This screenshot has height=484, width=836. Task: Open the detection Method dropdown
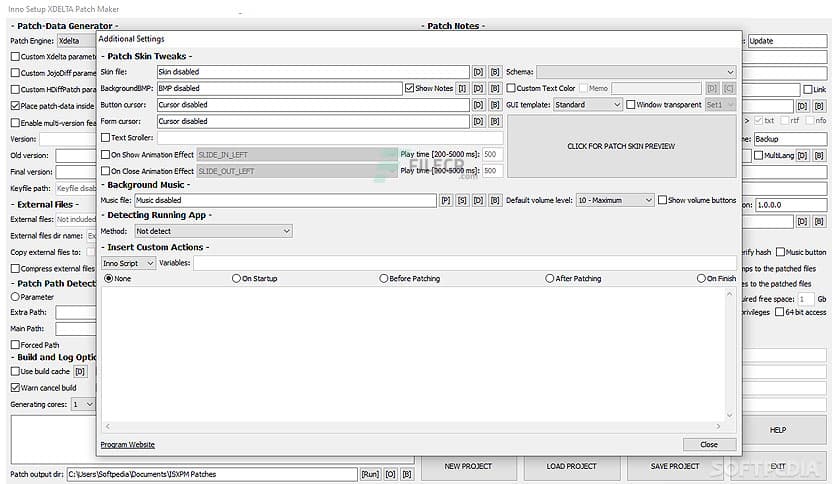coord(213,231)
